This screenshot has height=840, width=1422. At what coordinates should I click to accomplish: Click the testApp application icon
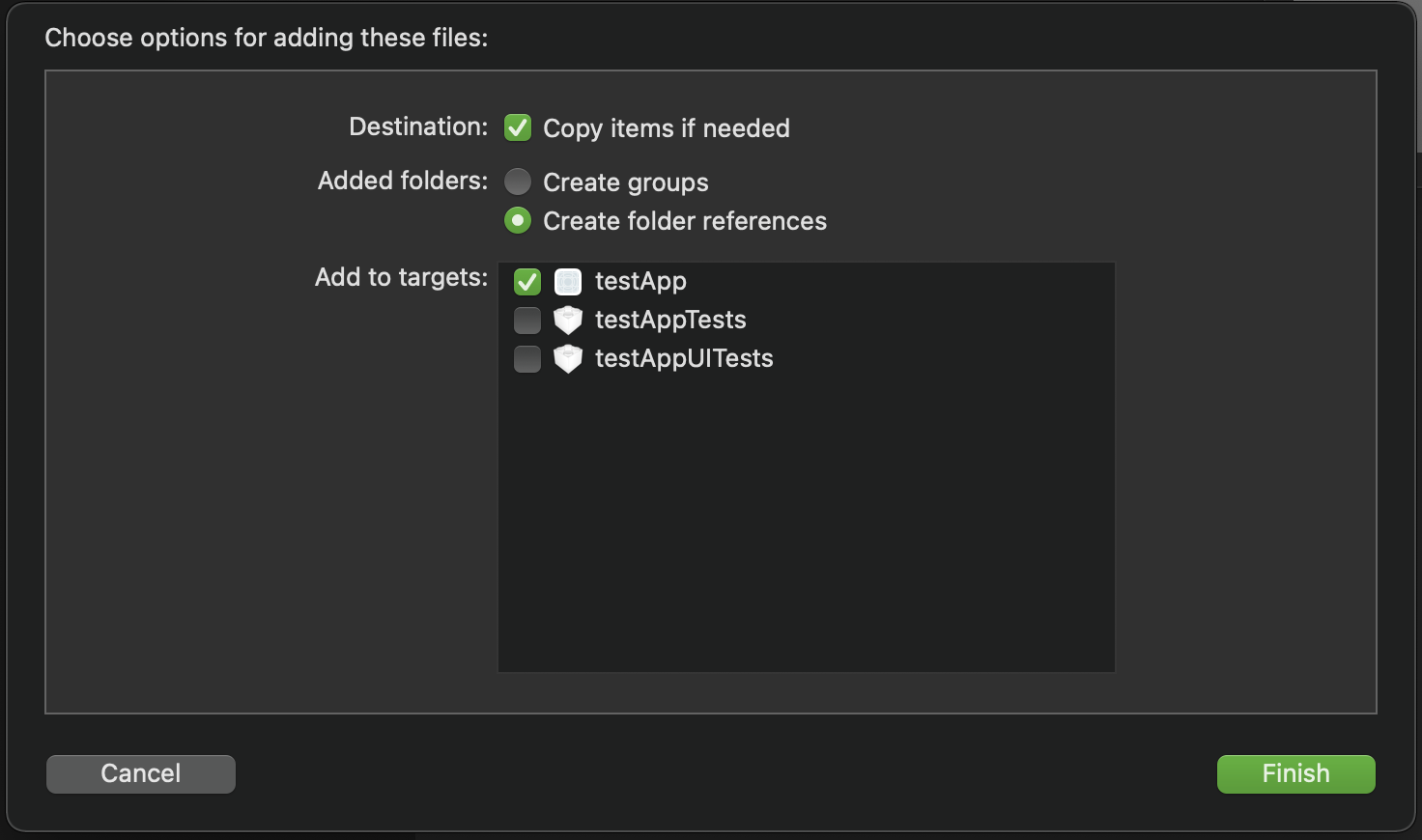tap(568, 281)
